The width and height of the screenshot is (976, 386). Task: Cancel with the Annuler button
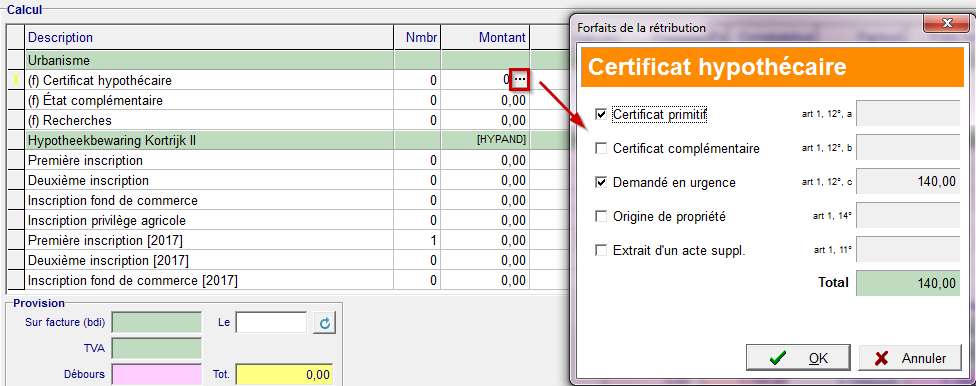910,358
